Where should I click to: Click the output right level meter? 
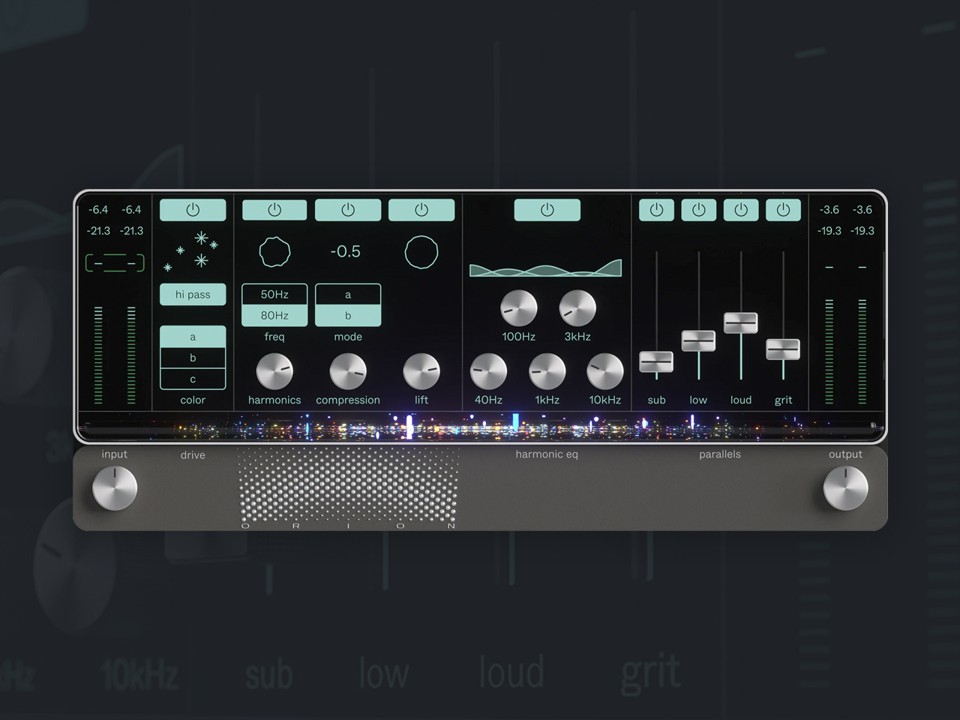coord(862,351)
